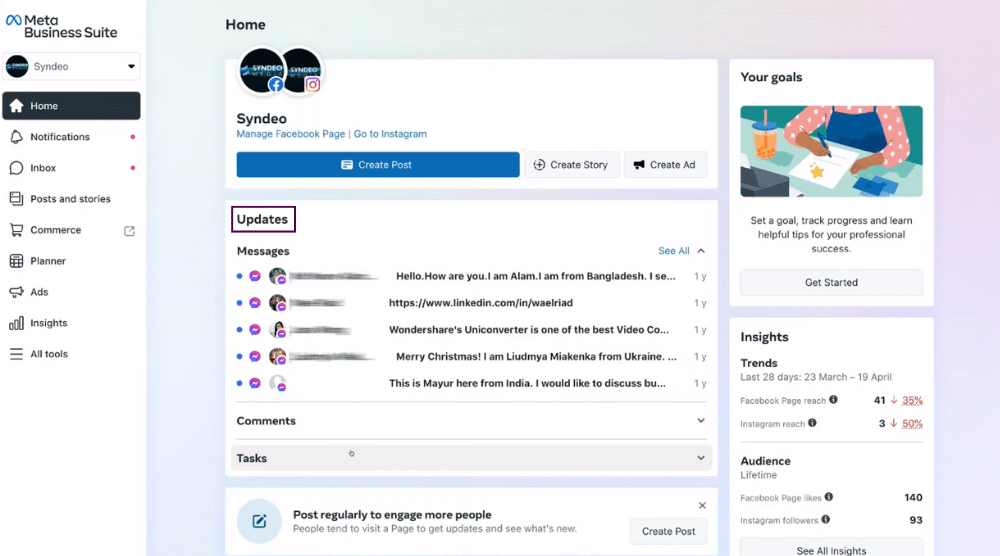Viewport: 1000px width, 556px height.
Task: Expand the Tasks section
Action: click(471, 458)
